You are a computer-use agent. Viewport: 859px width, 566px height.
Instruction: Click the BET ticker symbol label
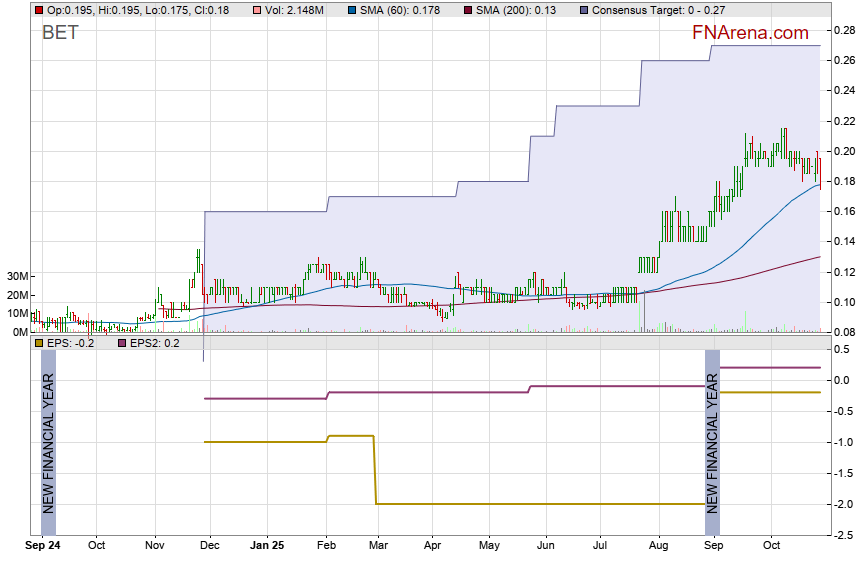59,33
